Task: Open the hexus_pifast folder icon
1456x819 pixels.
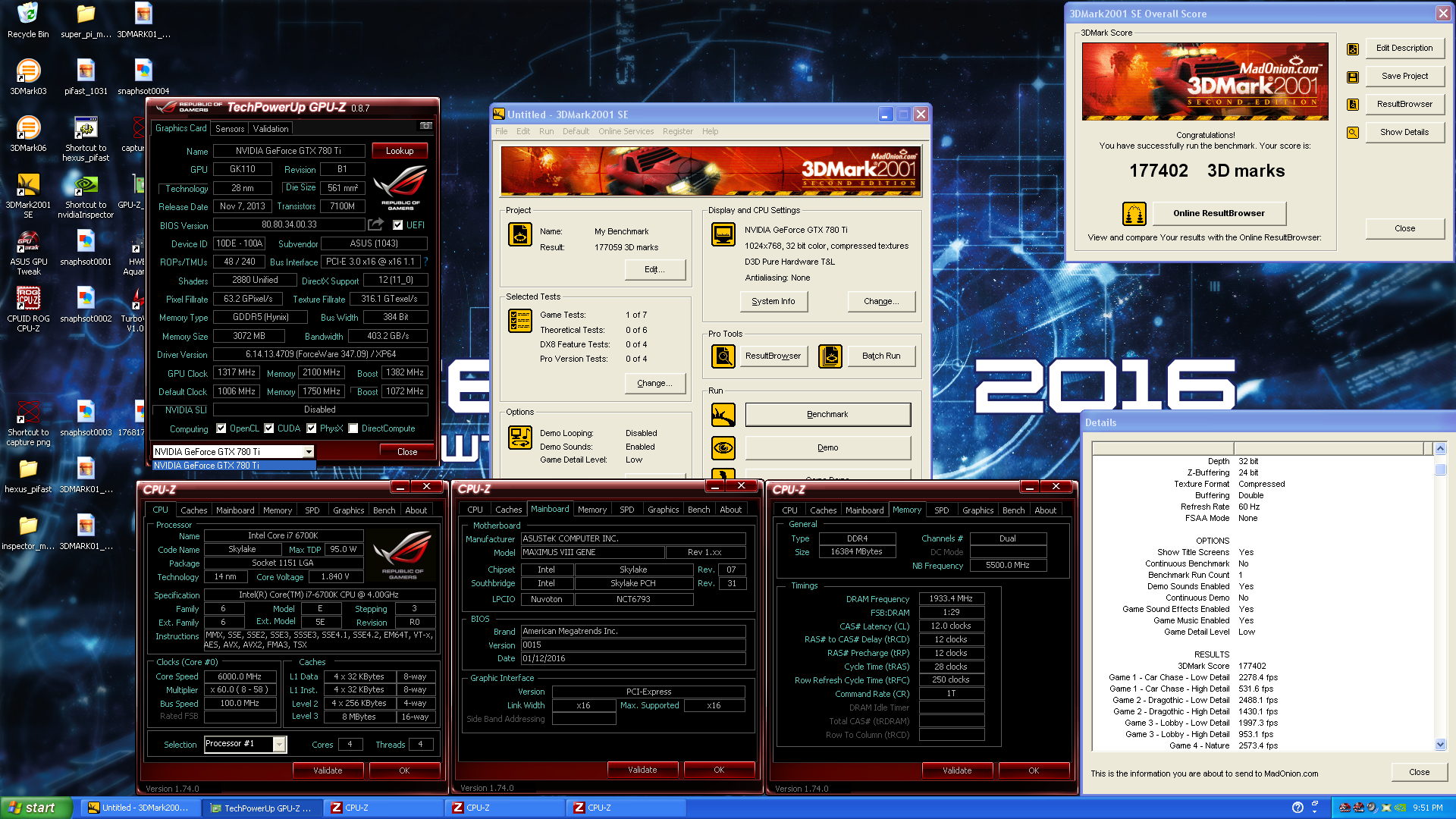Action: (28, 475)
